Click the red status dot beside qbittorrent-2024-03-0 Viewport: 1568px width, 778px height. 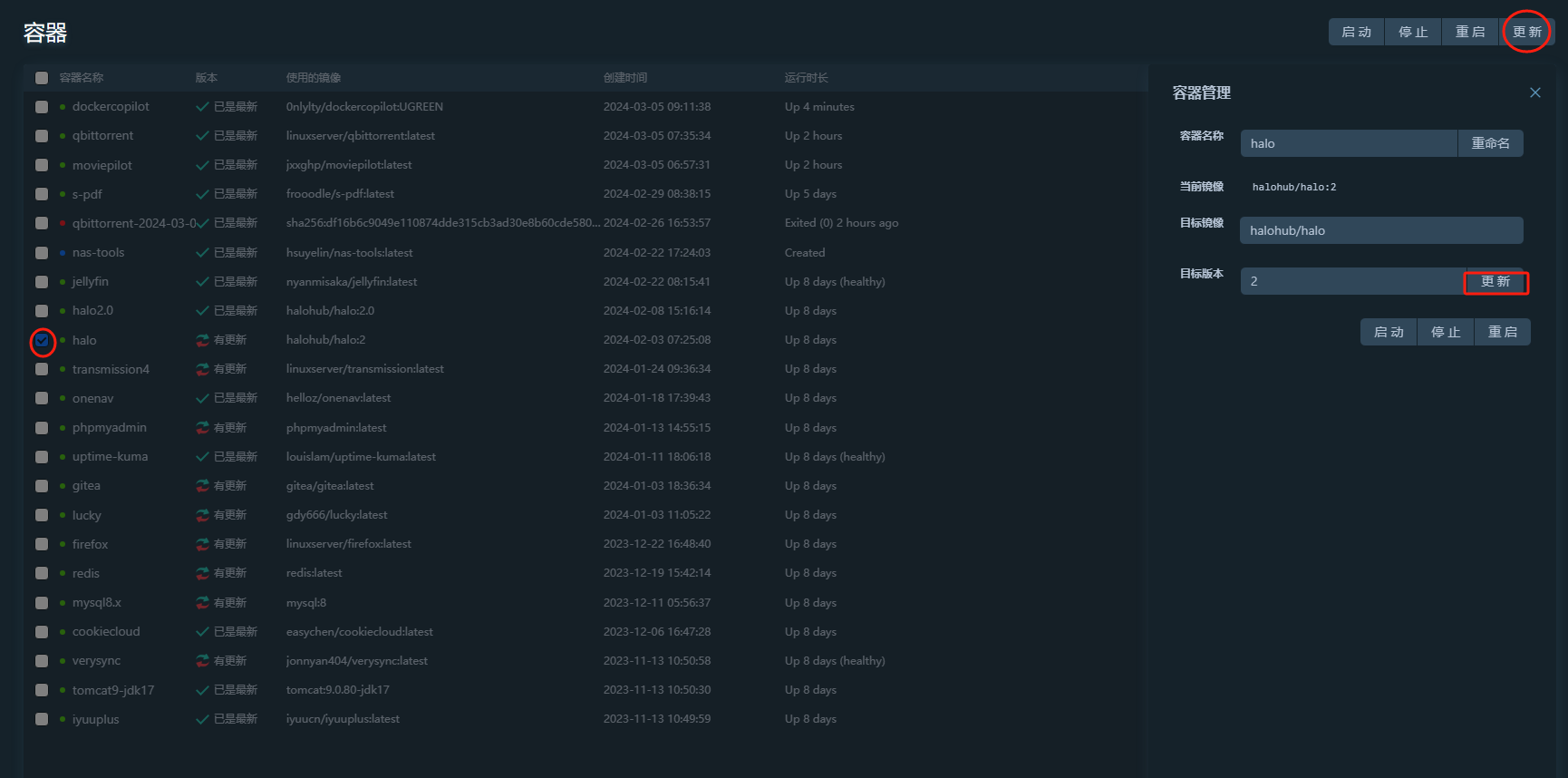point(63,223)
